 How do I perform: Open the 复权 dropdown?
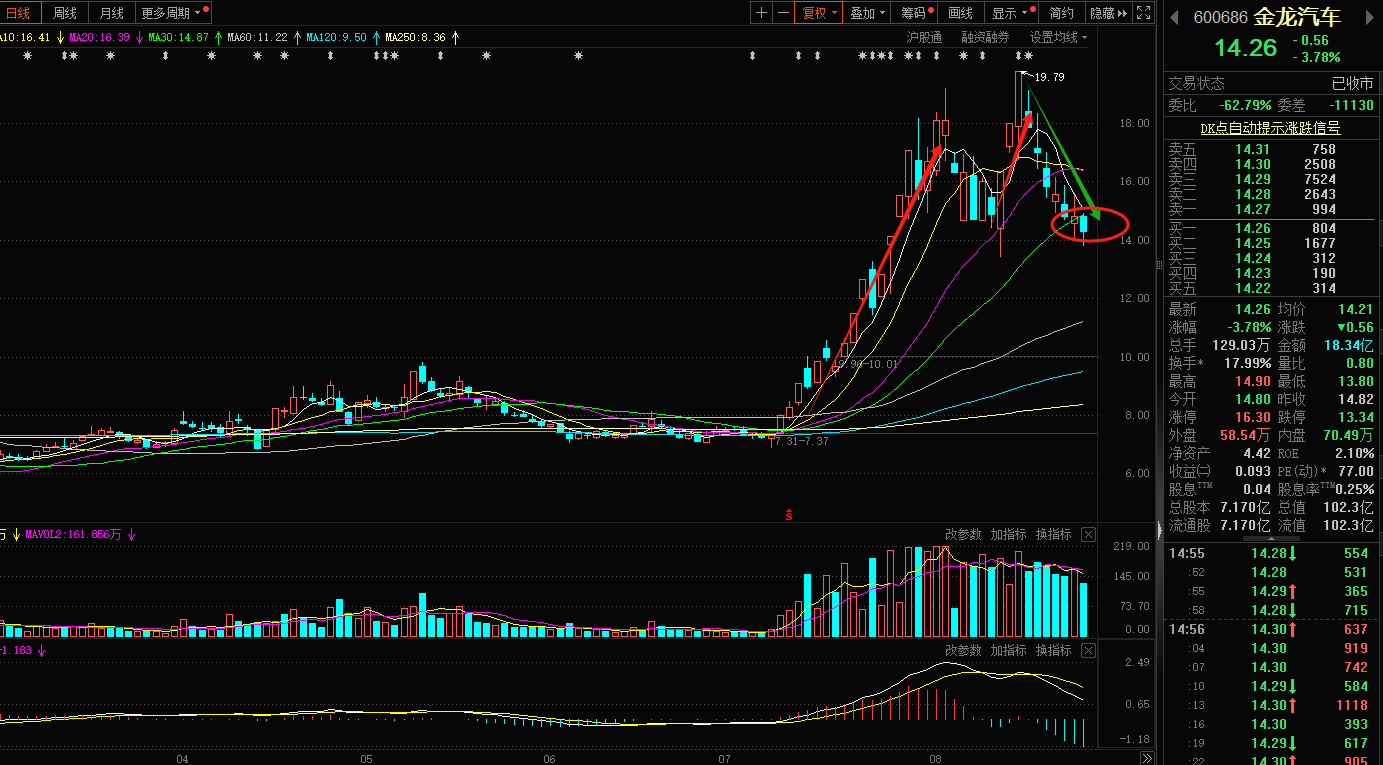point(819,13)
